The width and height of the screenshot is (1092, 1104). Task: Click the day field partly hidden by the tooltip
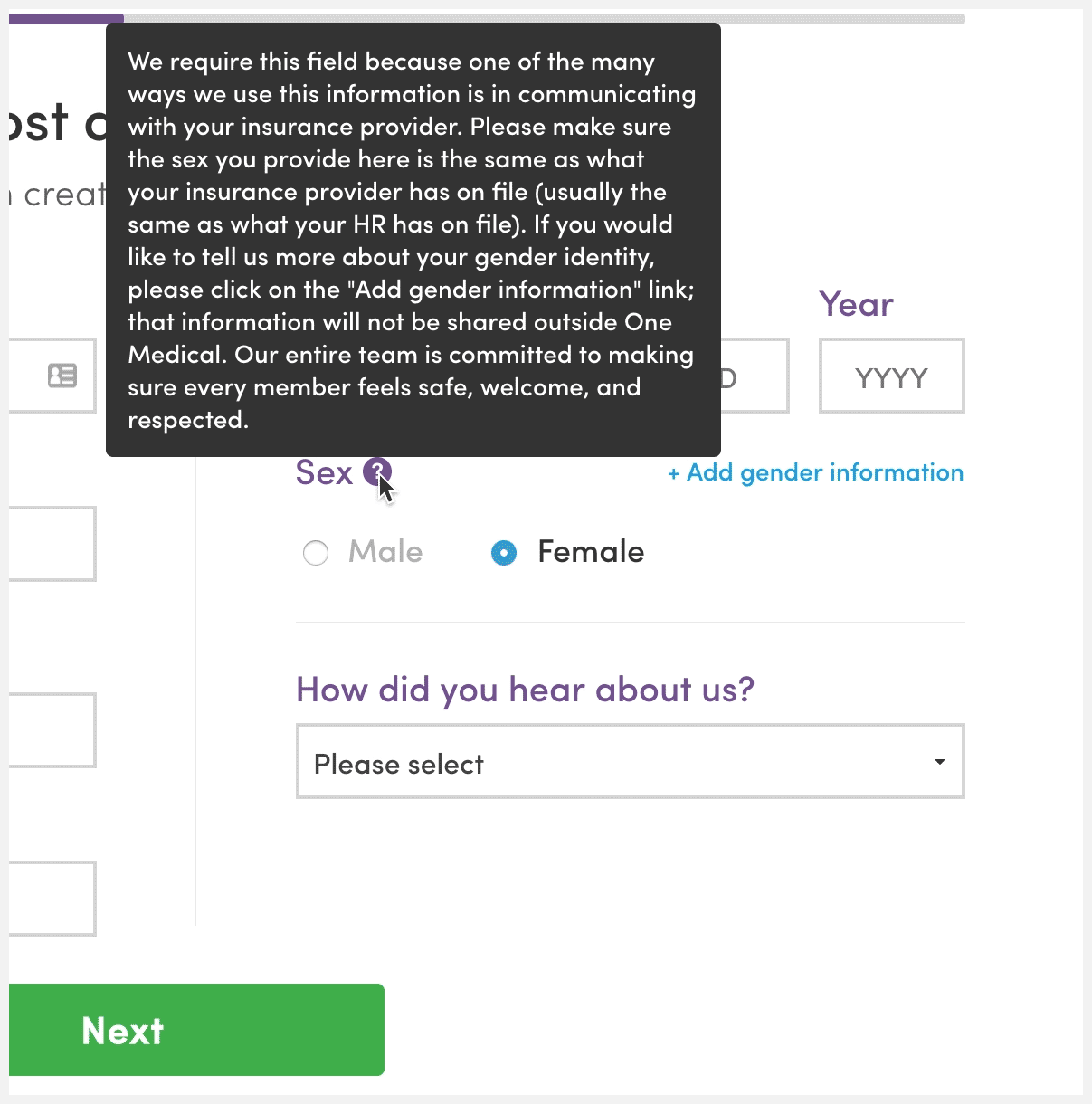click(755, 376)
